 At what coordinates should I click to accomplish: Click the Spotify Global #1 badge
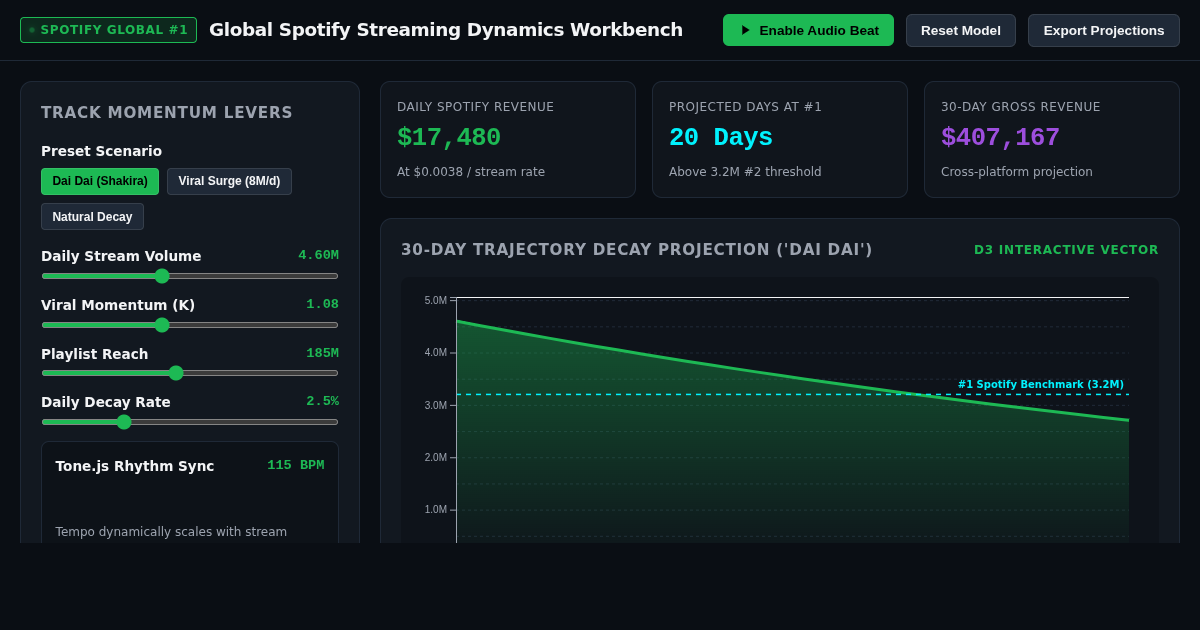point(108,30)
